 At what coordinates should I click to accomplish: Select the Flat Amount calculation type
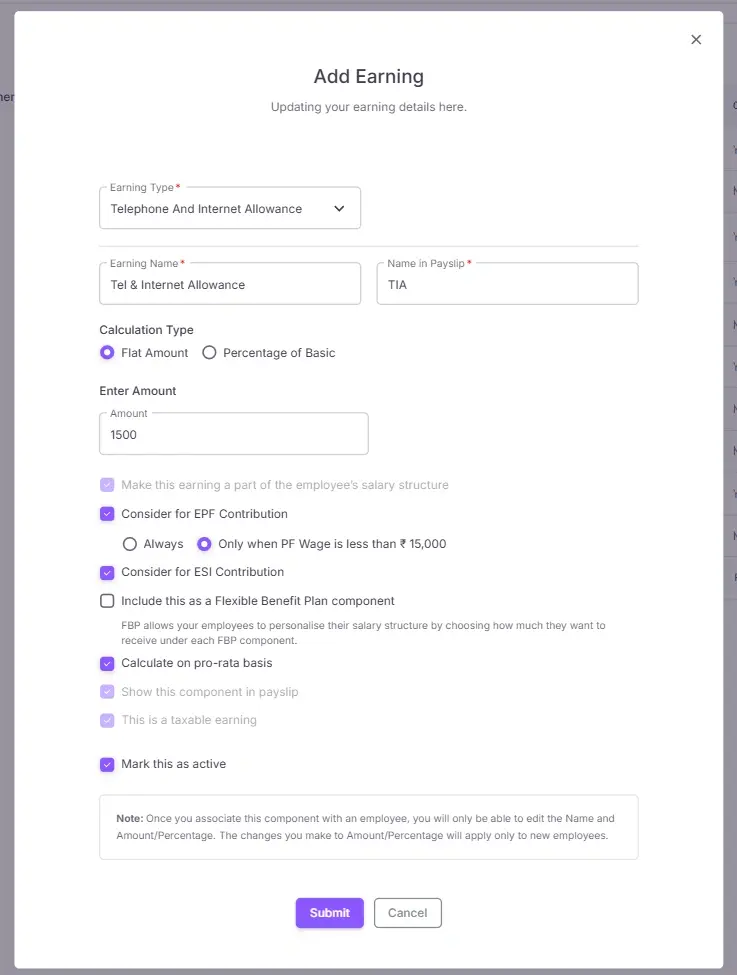(x=107, y=352)
